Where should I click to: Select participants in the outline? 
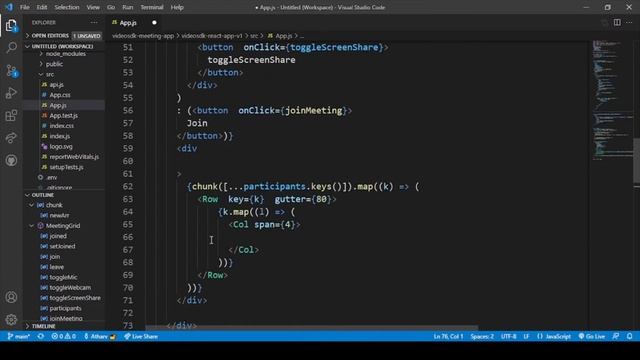(x=64, y=308)
